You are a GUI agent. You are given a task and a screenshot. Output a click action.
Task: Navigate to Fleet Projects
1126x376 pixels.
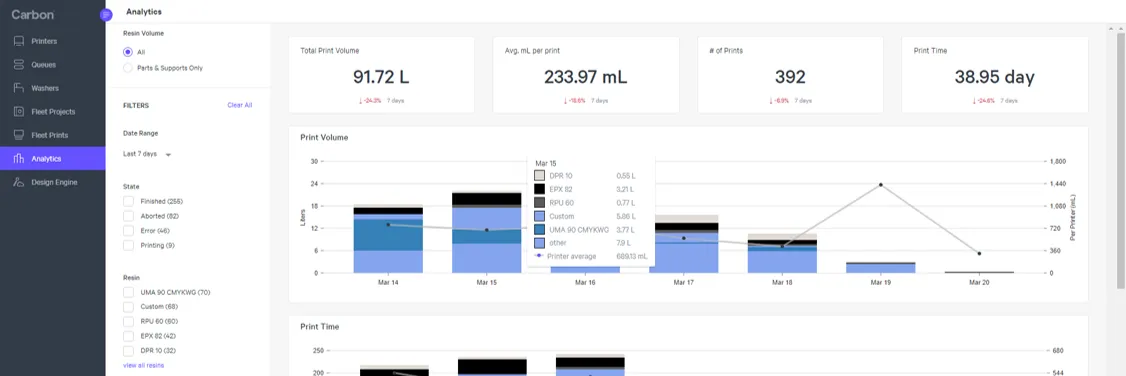(x=52, y=112)
